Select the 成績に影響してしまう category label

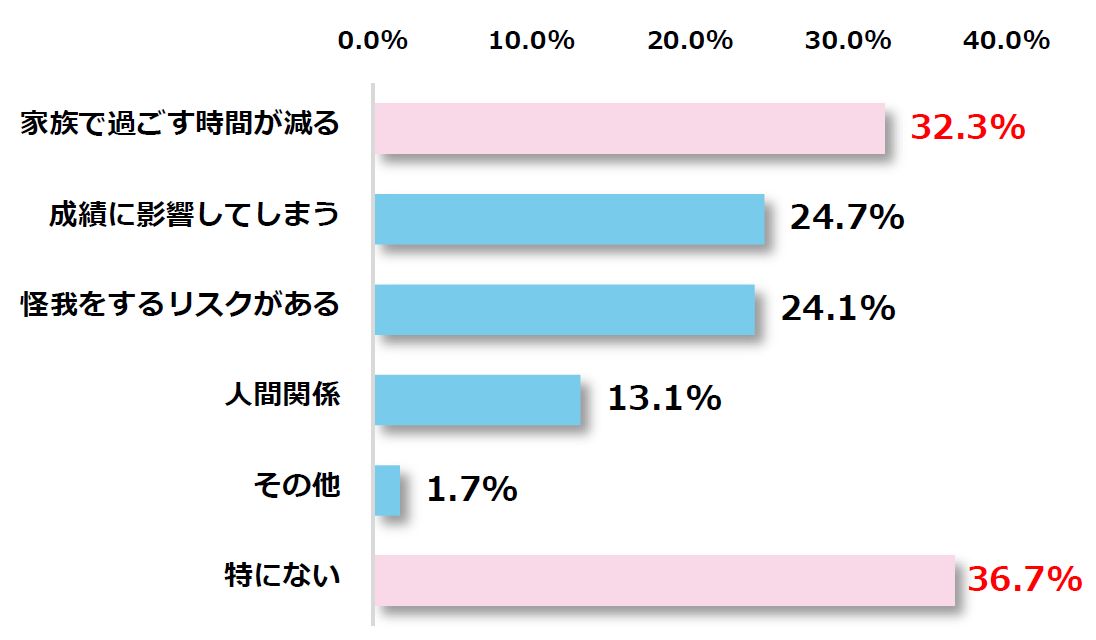tap(194, 214)
